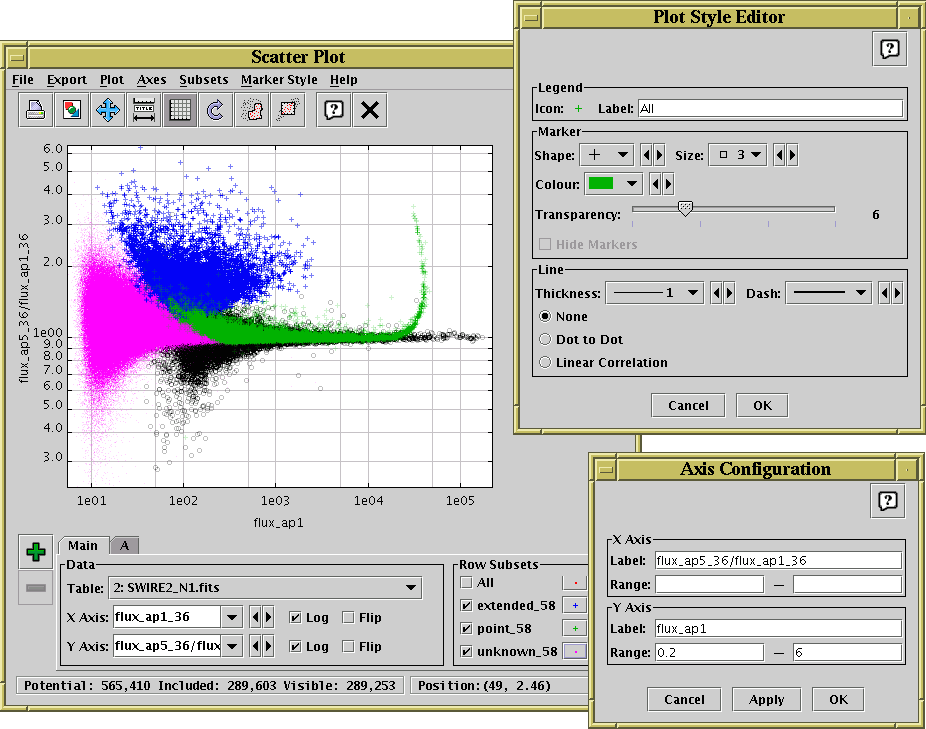Toggle the X Axis Flip checkbox
The width and height of the screenshot is (926, 729).
(348, 617)
